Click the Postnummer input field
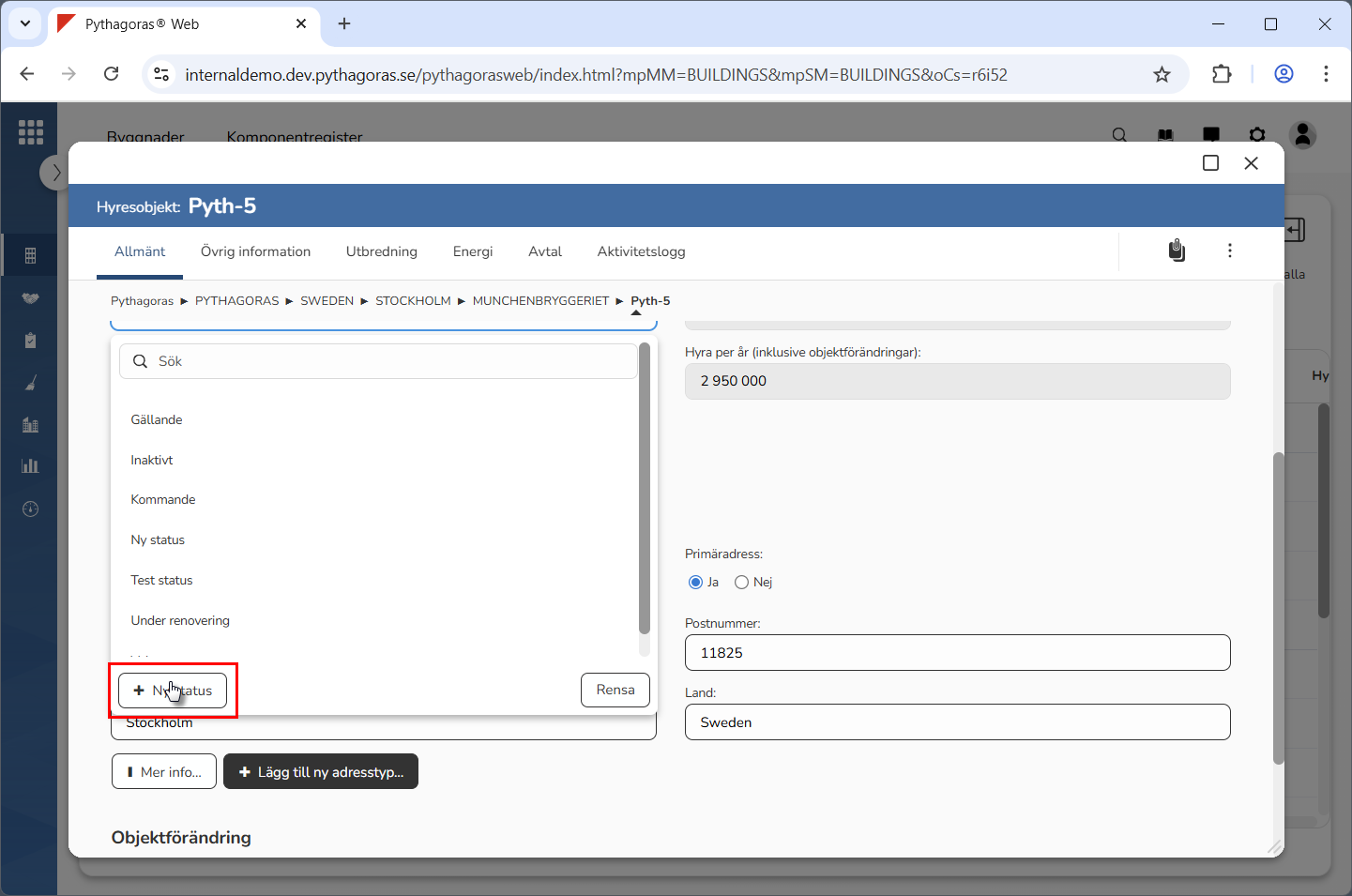Viewport: 1352px width, 896px height. coord(957,653)
